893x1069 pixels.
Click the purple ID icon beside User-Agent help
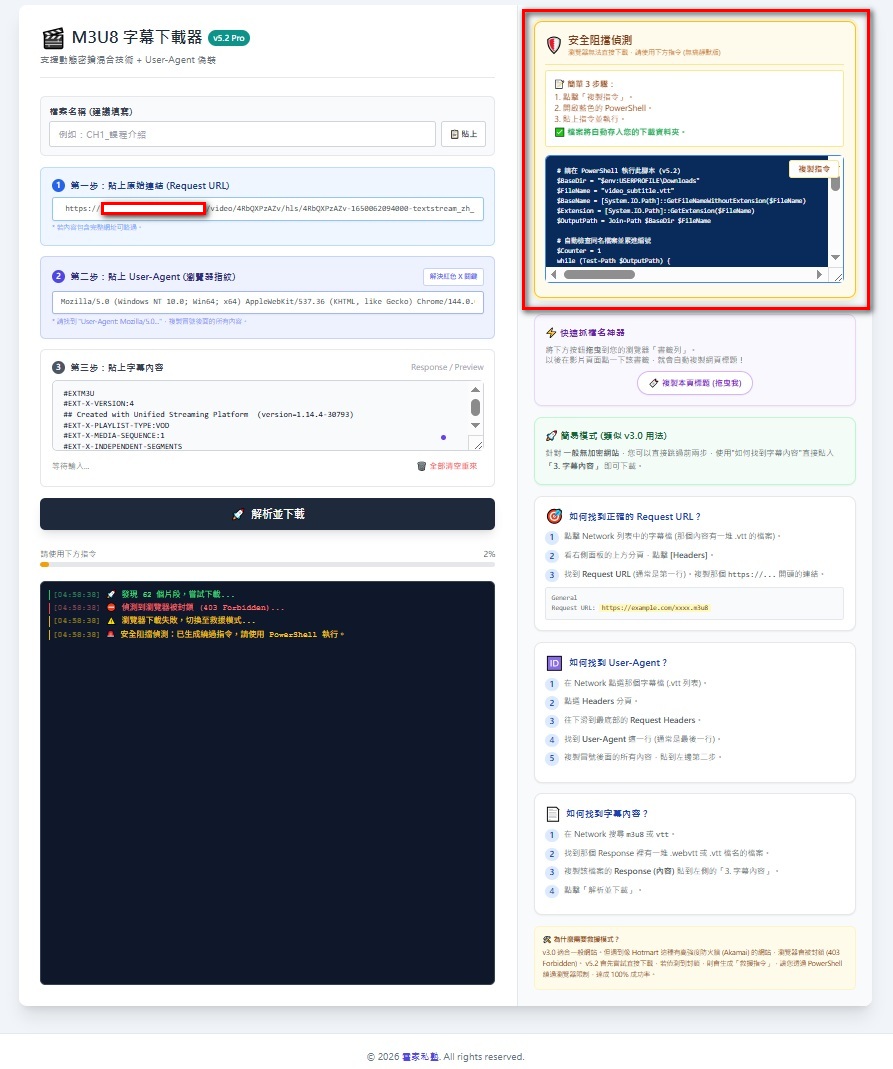pos(554,662)
